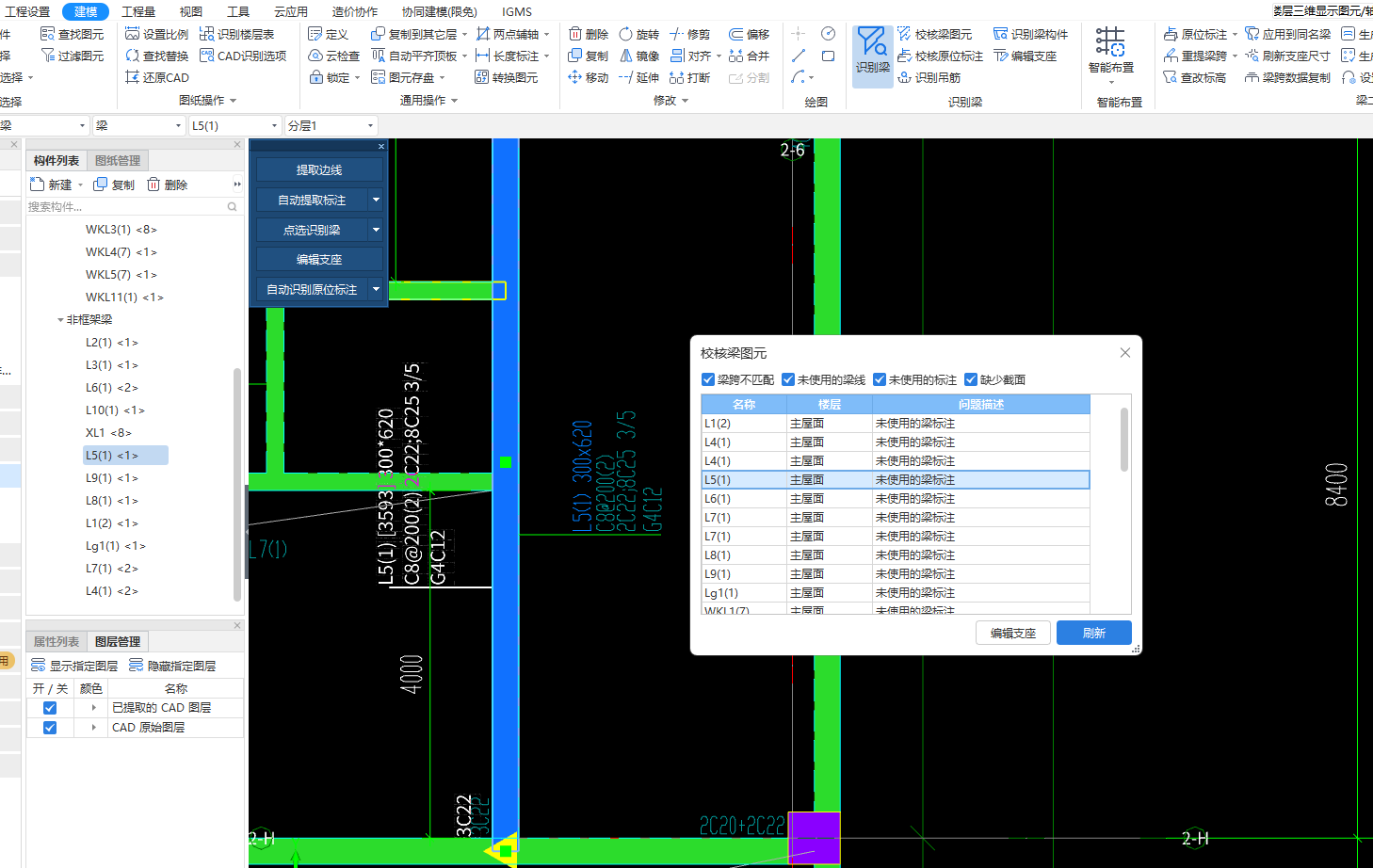Launch 查找替换 find and replace
This screenshot has width=1373, height=868.
[x=157, y=56]
